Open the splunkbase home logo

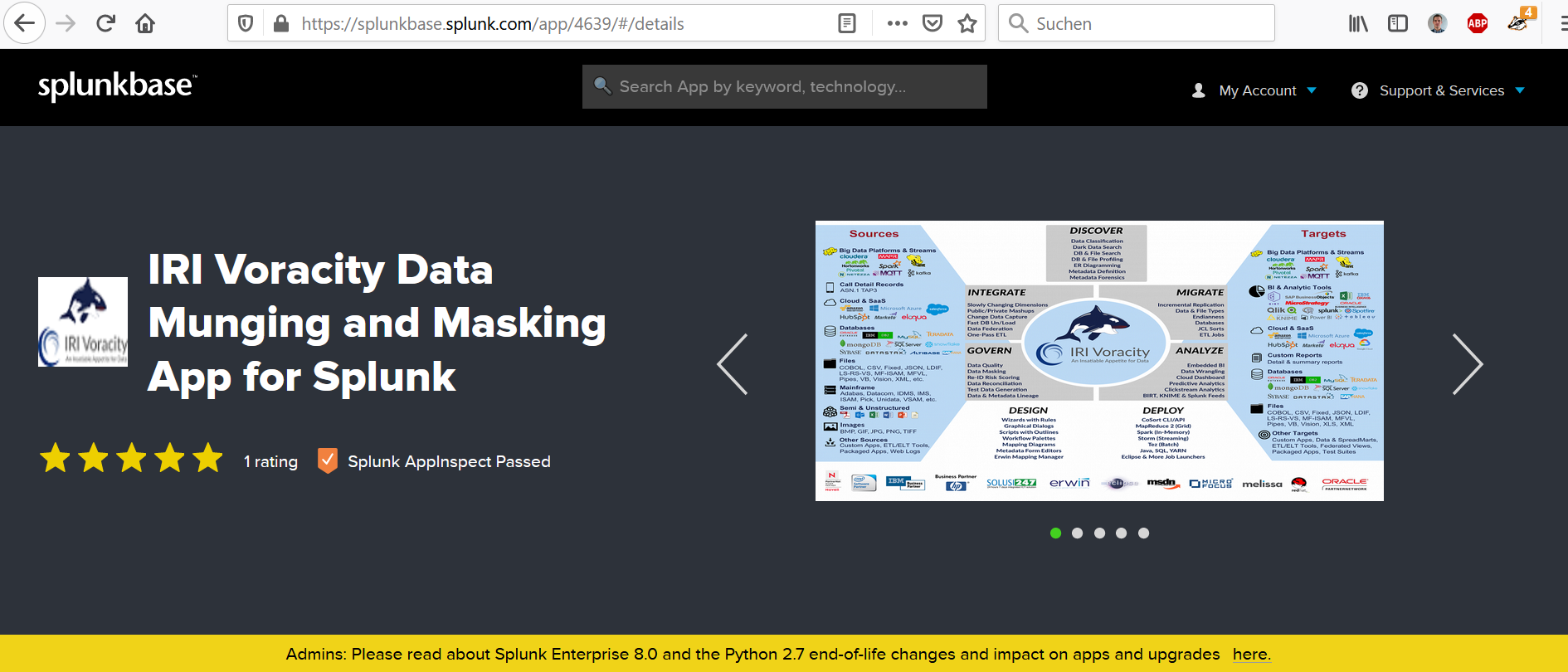click(117, 85)
